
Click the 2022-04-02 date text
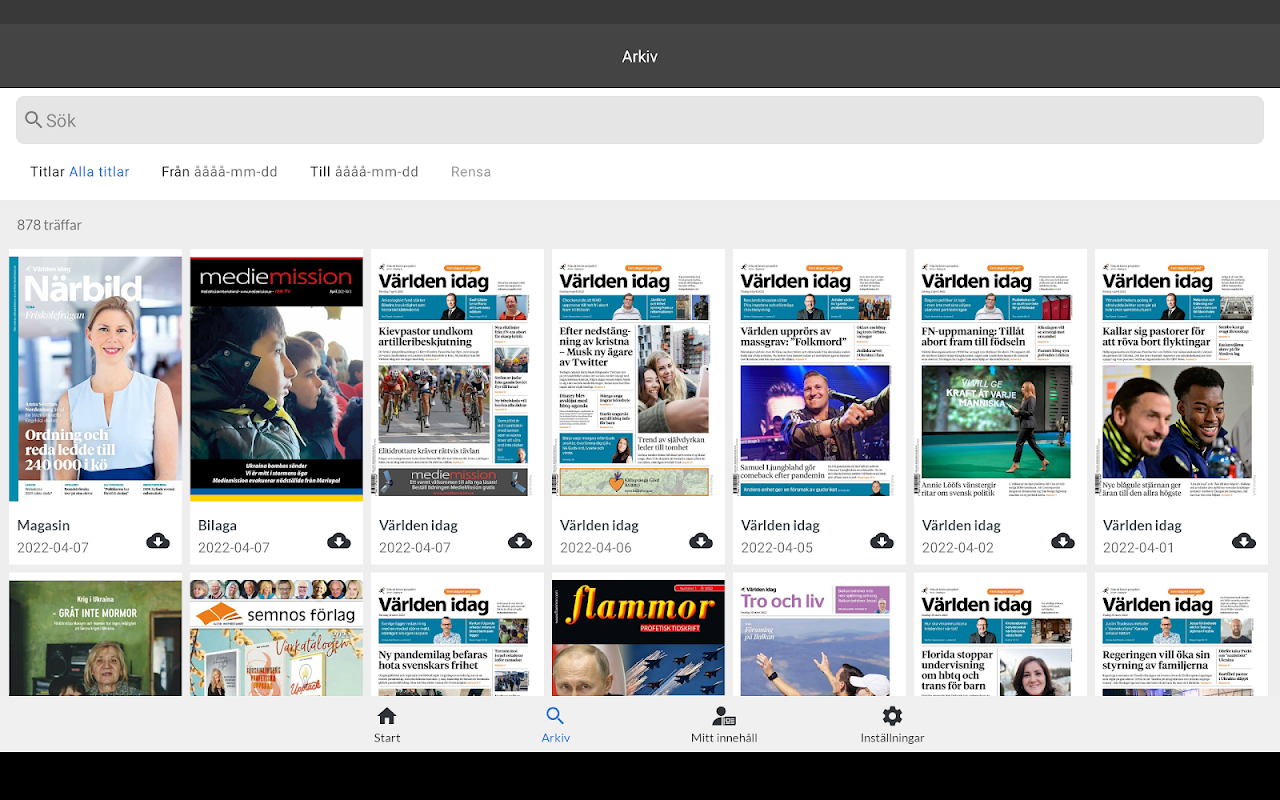tap(958, 548)
